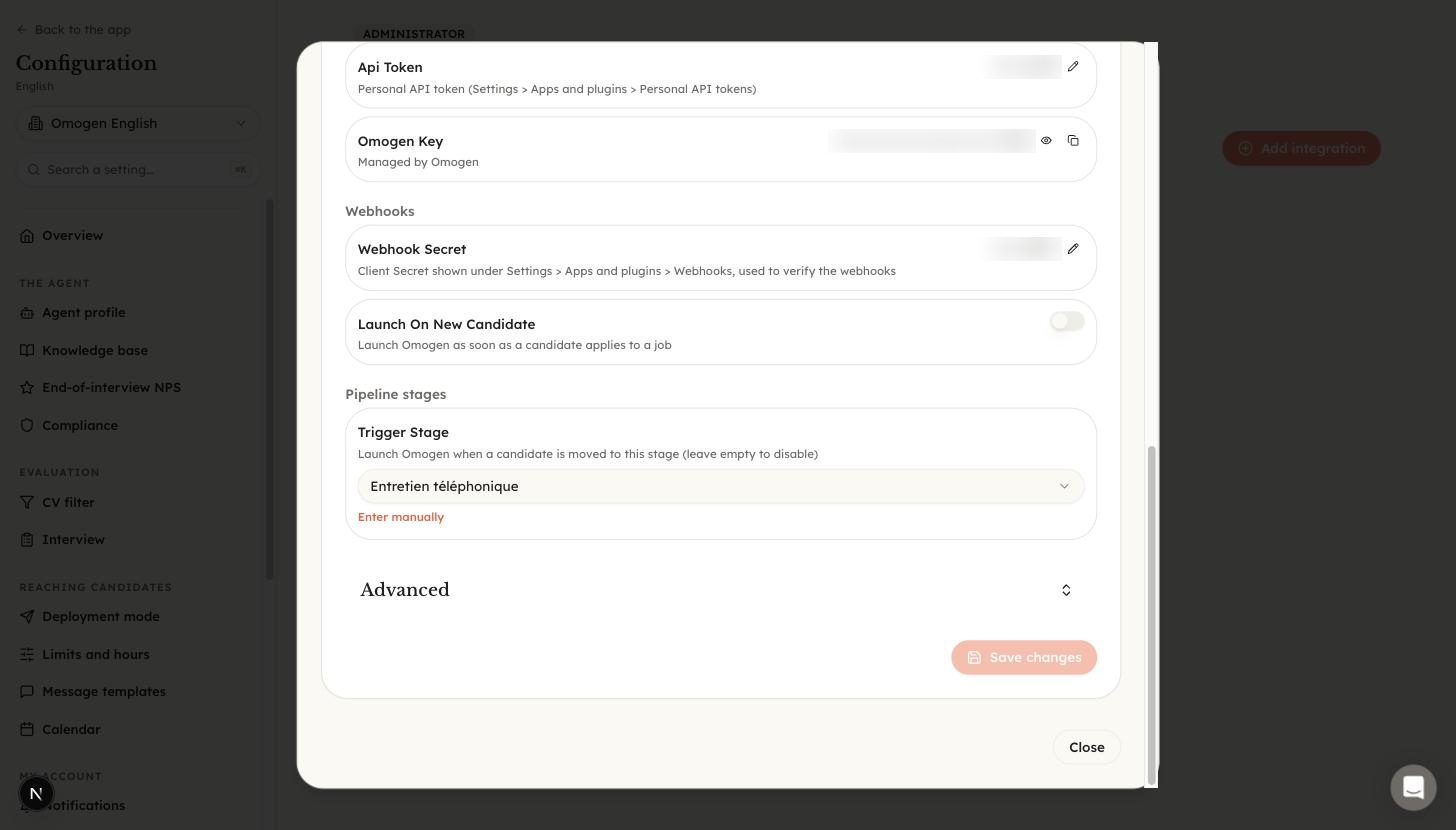Click the Webhooks section heading
The width and height of the screenshot is (1456, 830).
coord(380,211)
